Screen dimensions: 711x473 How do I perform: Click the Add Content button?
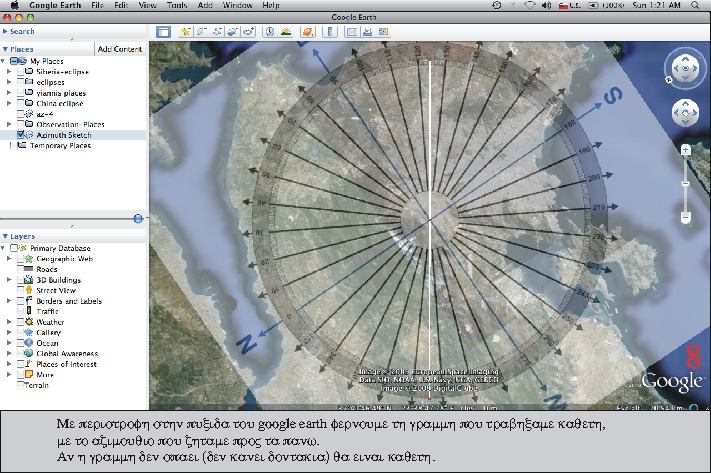coord(120,49)
